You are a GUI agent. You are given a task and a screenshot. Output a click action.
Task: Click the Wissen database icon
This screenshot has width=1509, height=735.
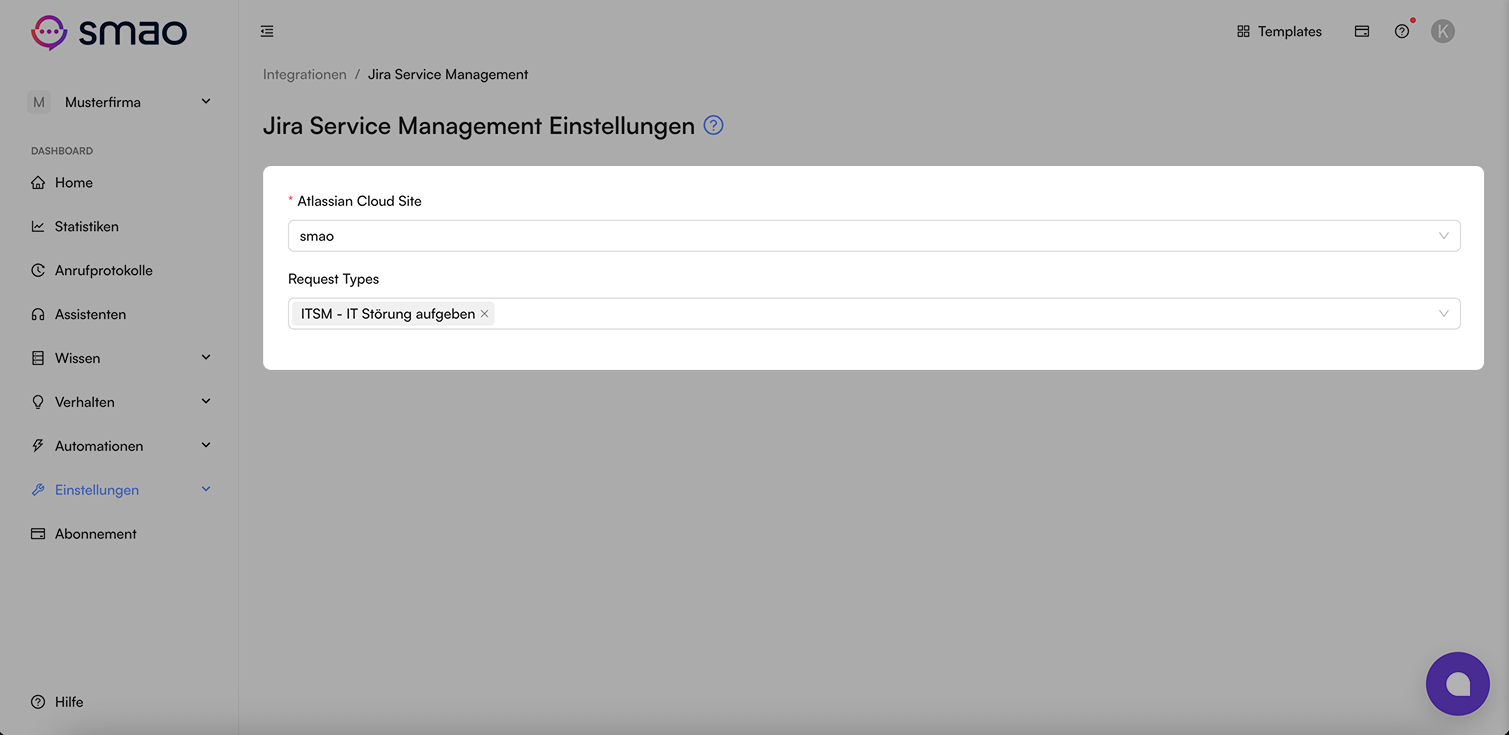[38, 358]
